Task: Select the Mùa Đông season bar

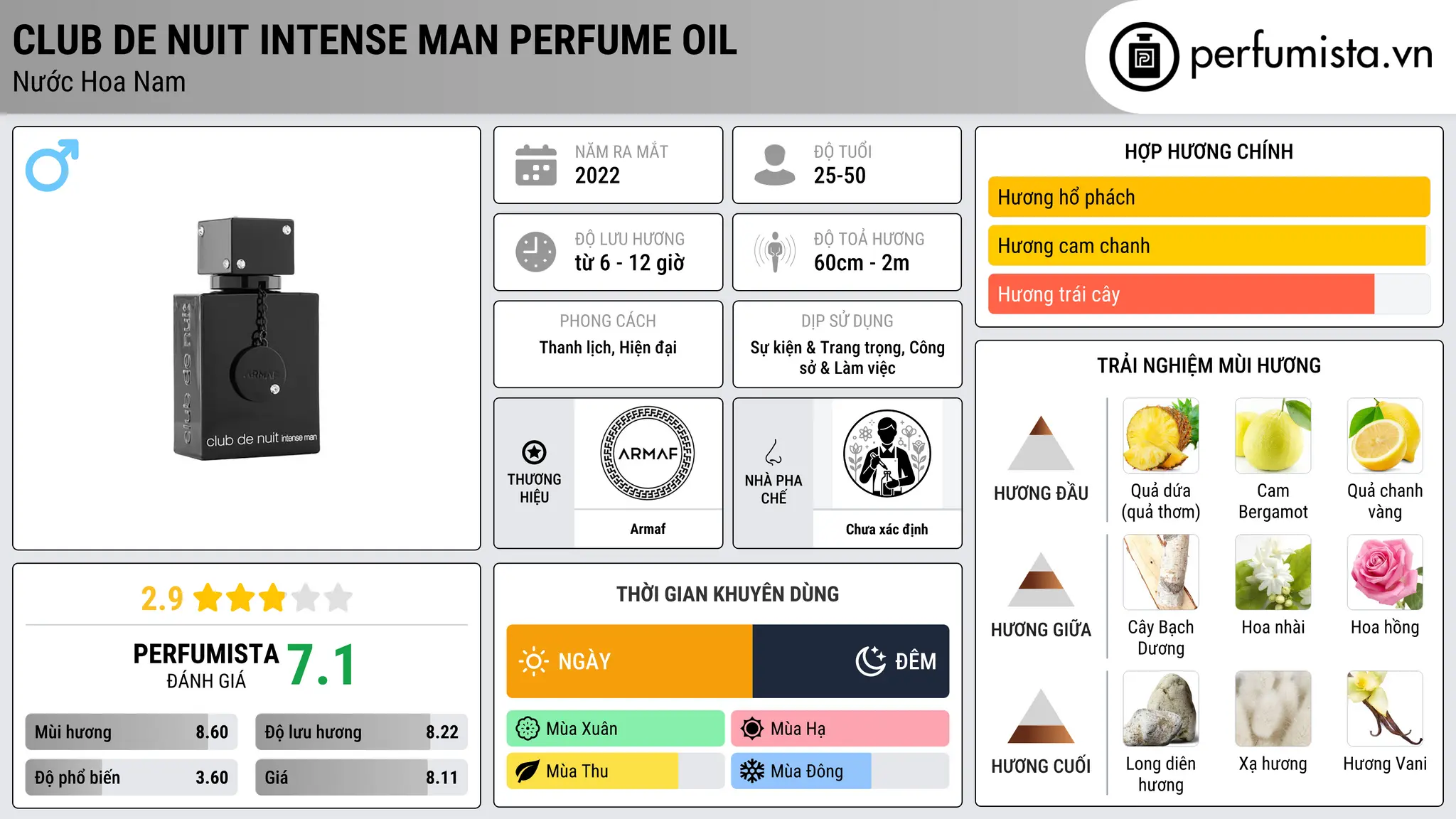Action: (840, 771)
